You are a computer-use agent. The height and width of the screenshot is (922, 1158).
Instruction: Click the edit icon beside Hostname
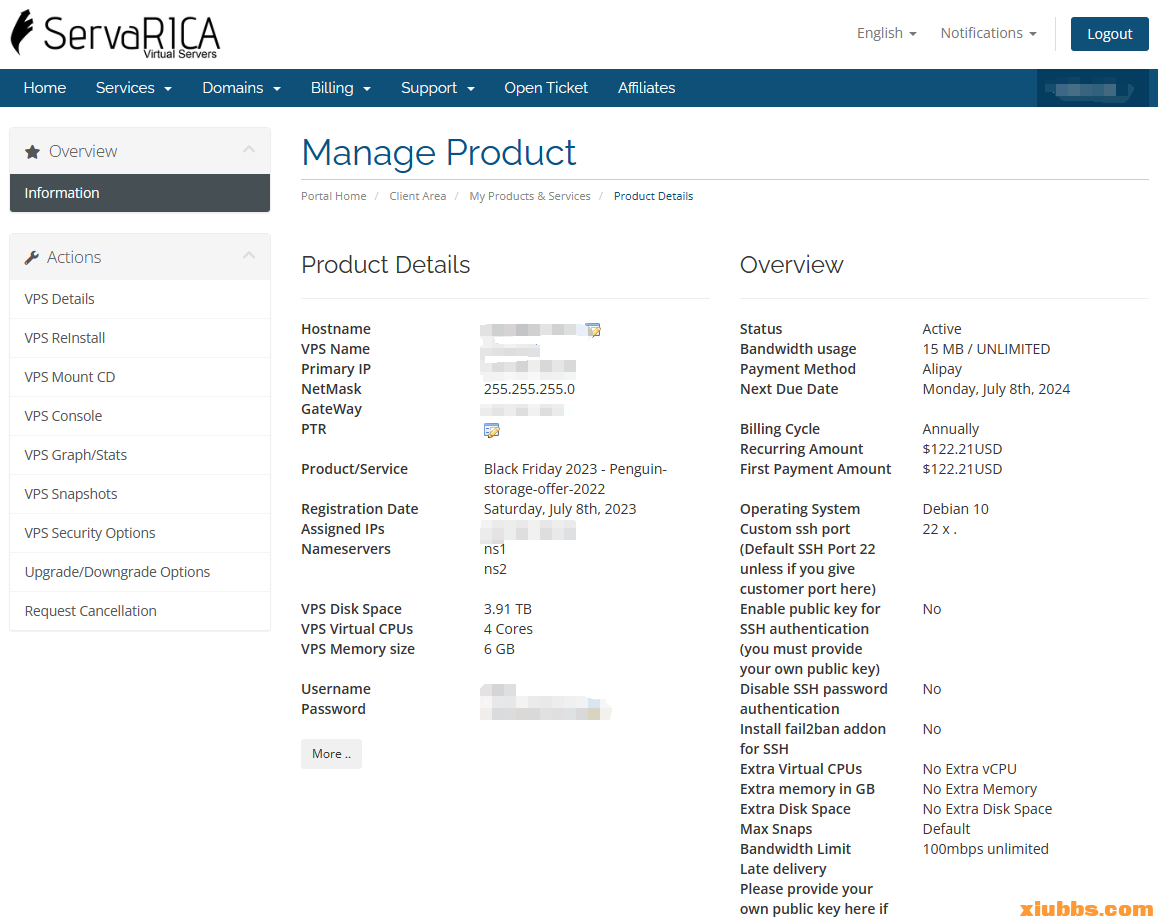click(593, 329)
